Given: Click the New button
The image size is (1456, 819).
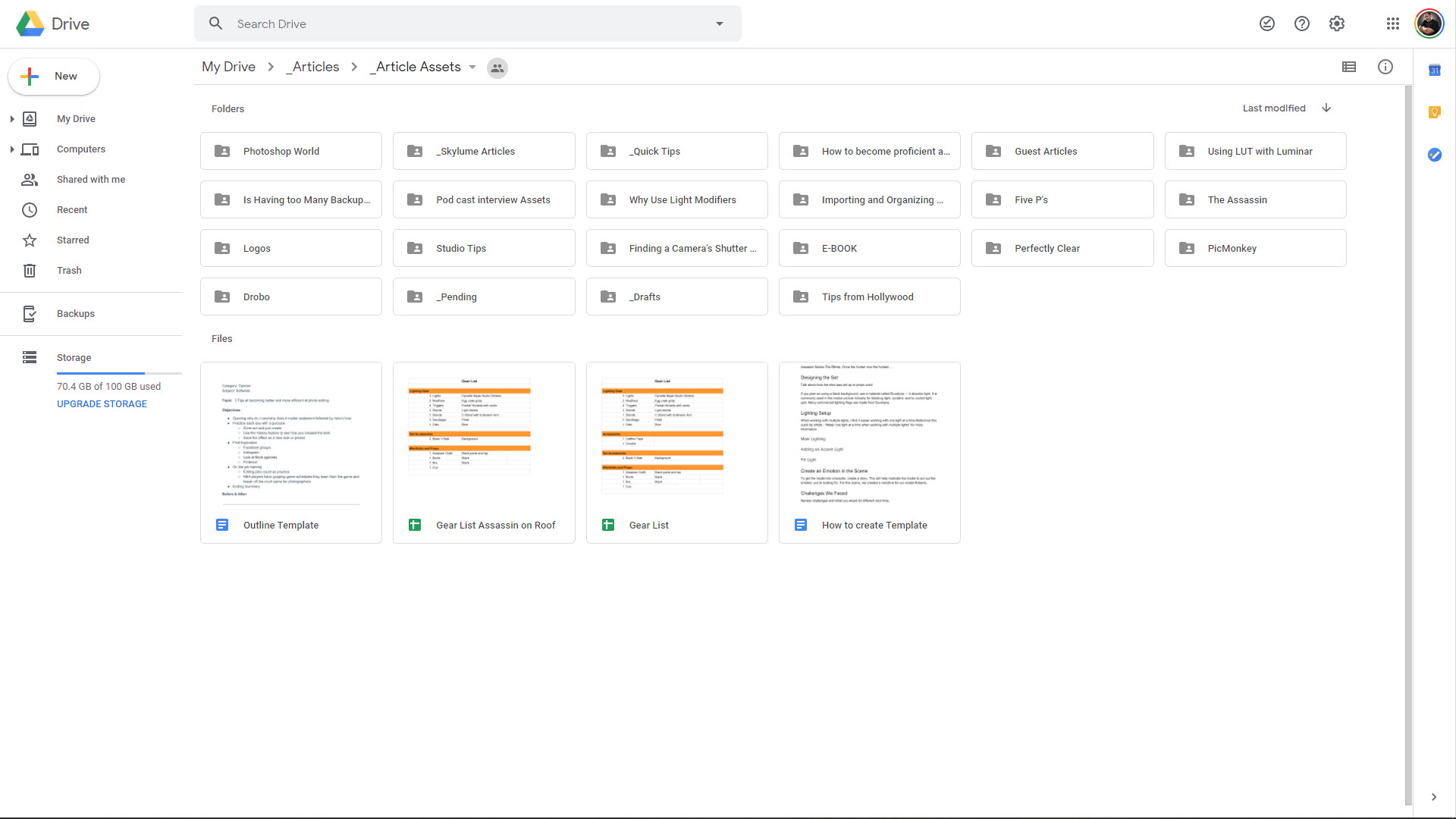Looking at the screenshot, I should (x=54, y=77).
